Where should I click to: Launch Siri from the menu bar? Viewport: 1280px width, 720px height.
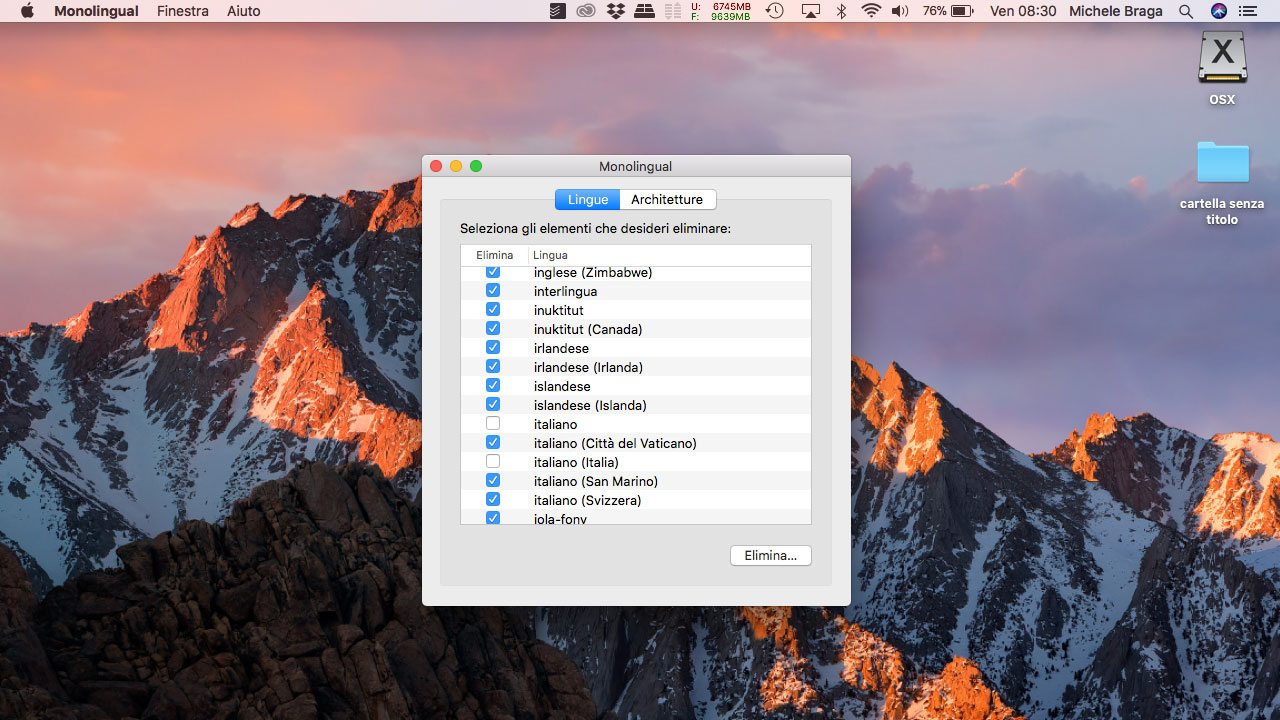click(x=1218, y=11)
